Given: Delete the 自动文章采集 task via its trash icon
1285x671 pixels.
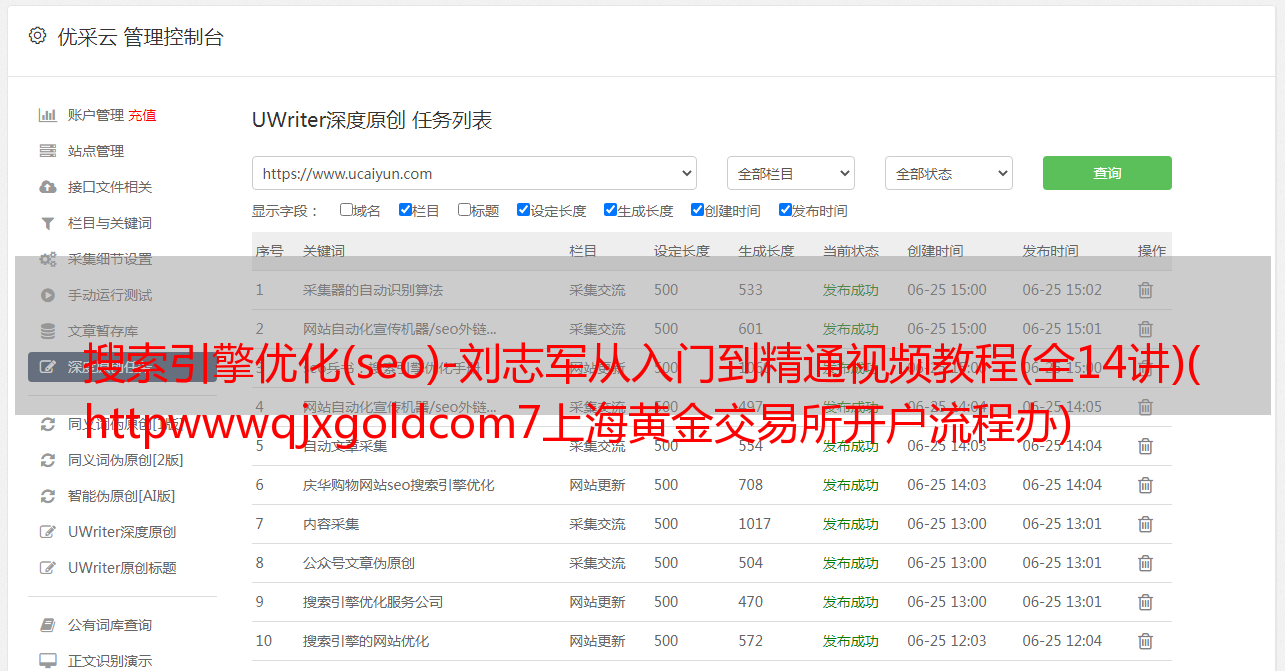Looking at the screenshot, I should [x=1145, y=446].
